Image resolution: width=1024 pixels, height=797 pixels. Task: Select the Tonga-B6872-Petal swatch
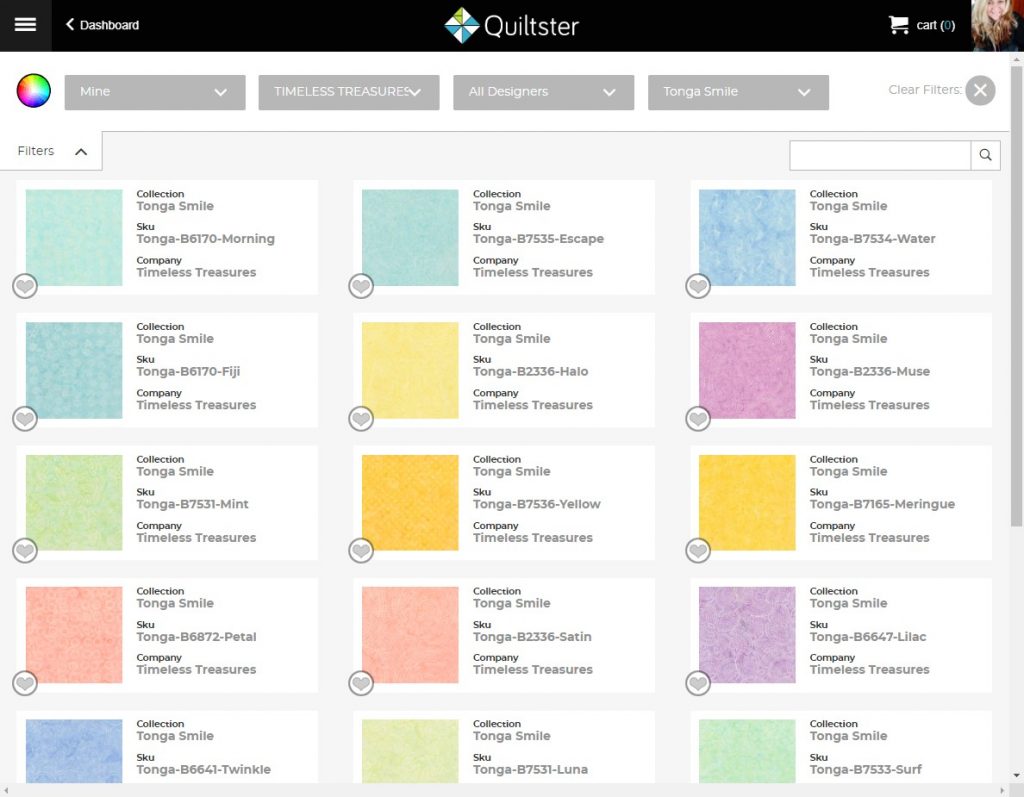point(74,635)
